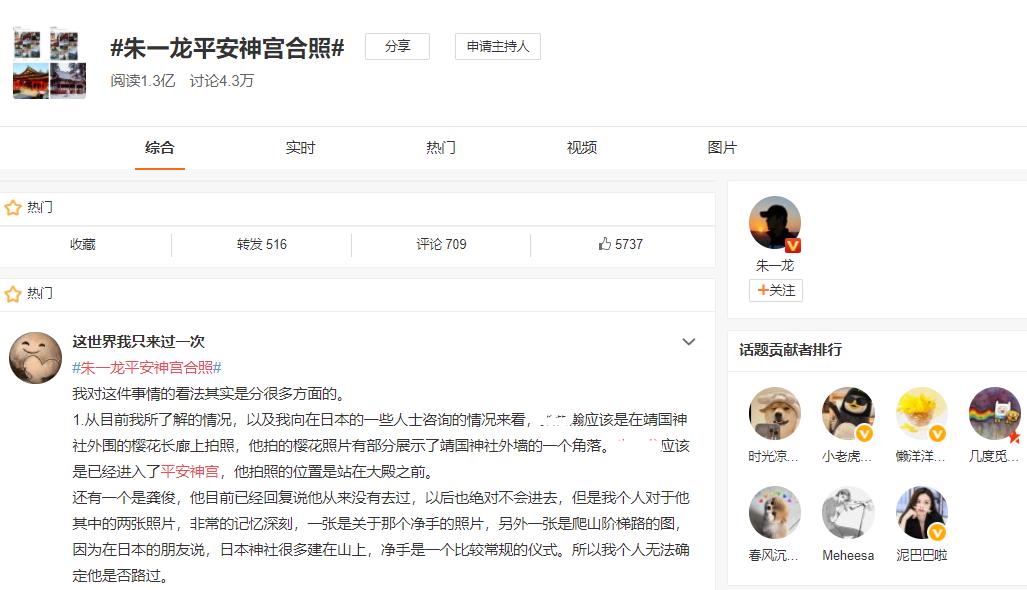This screenshot has height=590, width=1027.
Task: Open 小老虎 contributor avatar
Action: coord(848,414)
